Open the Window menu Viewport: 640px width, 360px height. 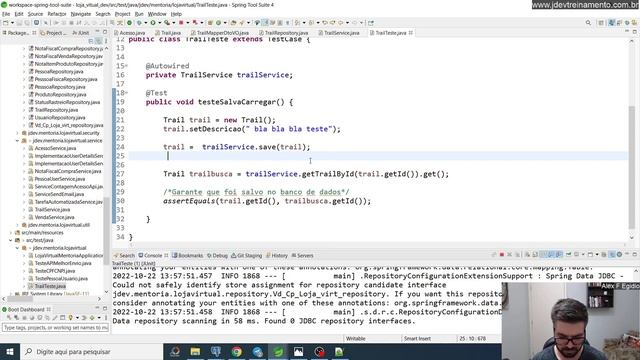tap(157, 14)
